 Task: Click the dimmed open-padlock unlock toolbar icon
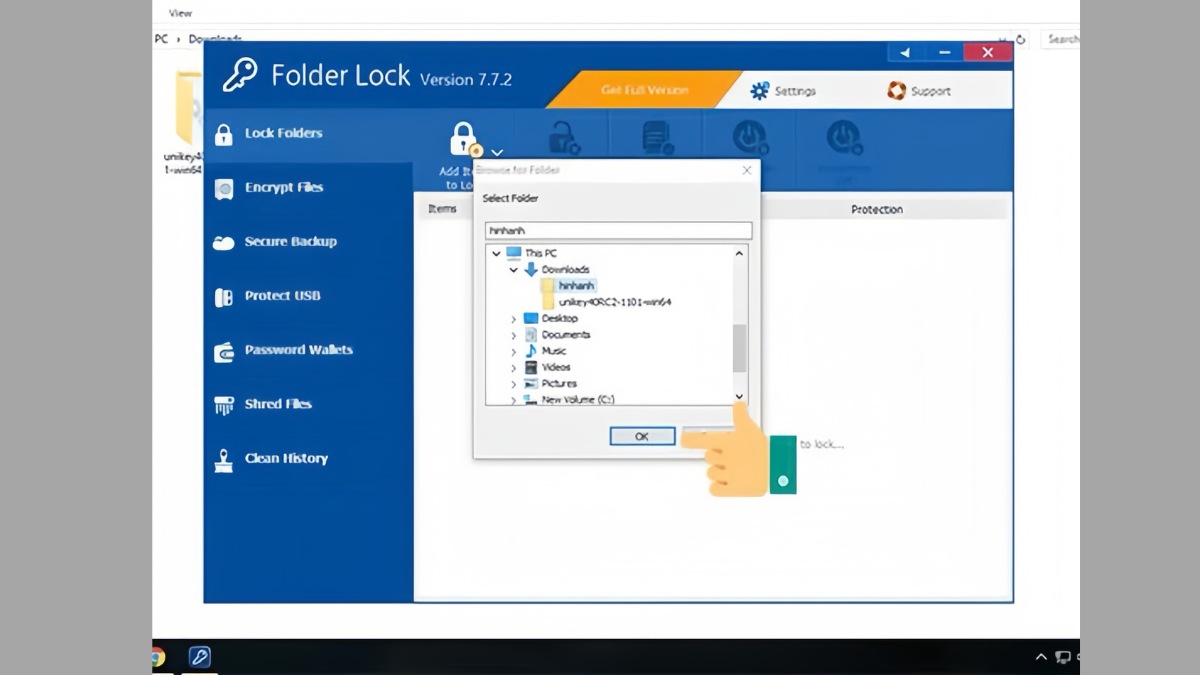pyautogui.click(x=564, y=138)
